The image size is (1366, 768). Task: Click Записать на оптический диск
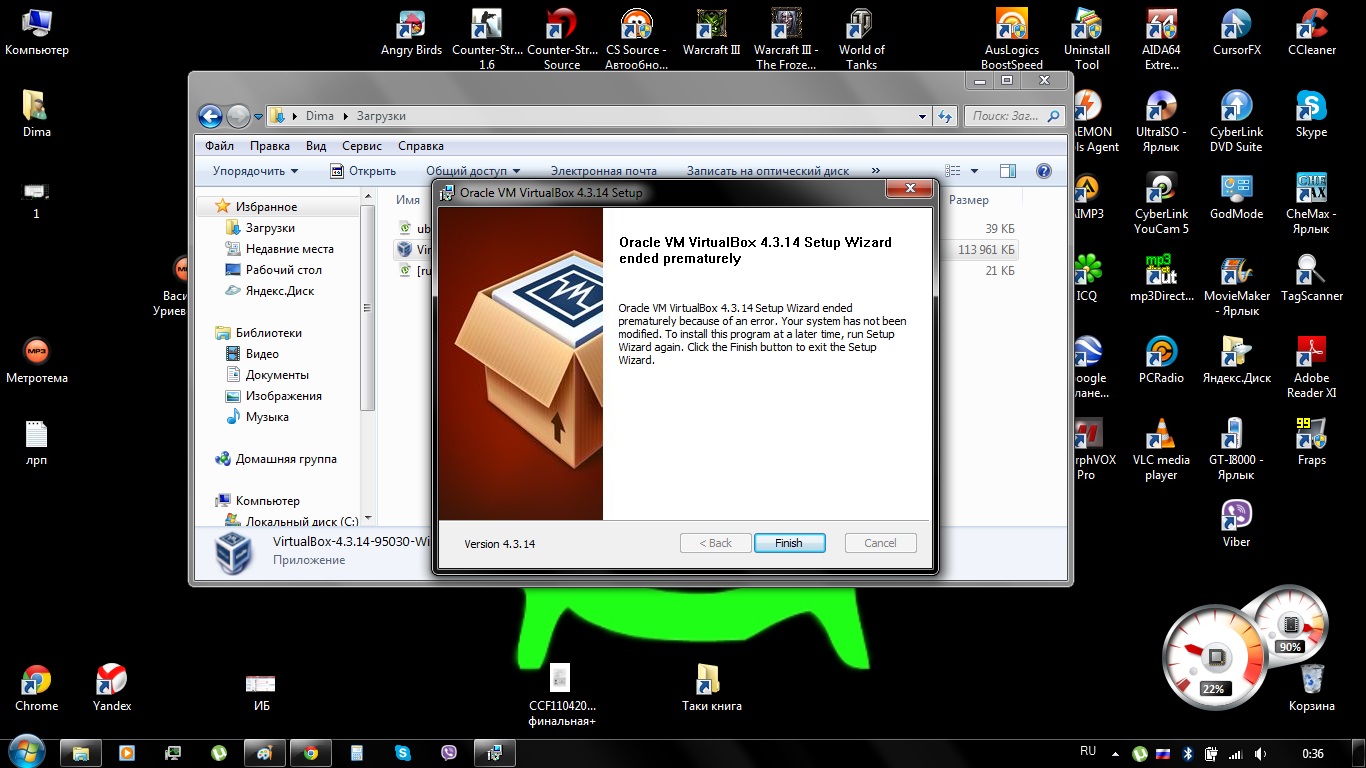(768, 171)
